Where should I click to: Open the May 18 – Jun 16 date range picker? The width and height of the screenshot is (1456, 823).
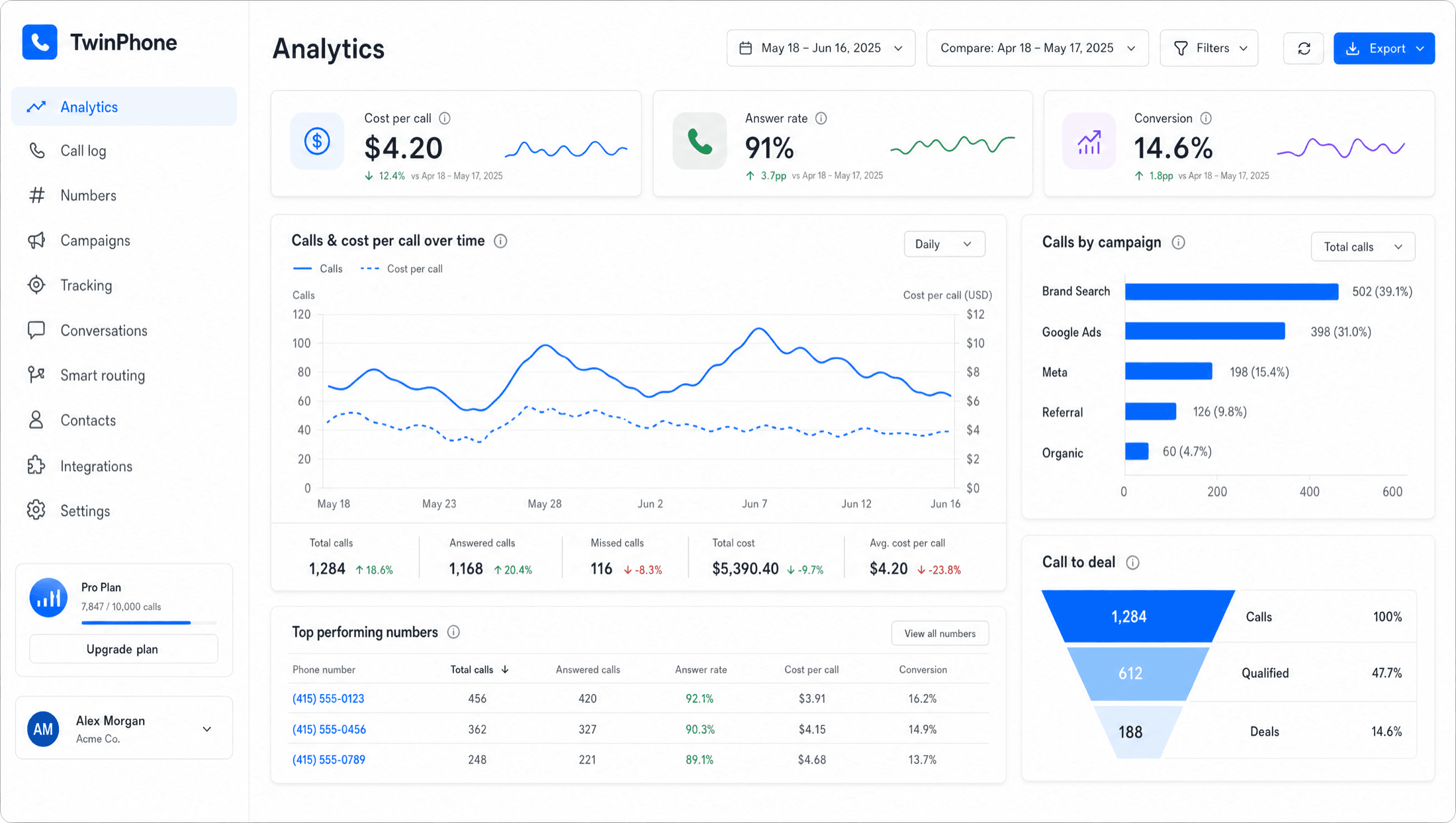pyautogui.click(x=821, y=48)
